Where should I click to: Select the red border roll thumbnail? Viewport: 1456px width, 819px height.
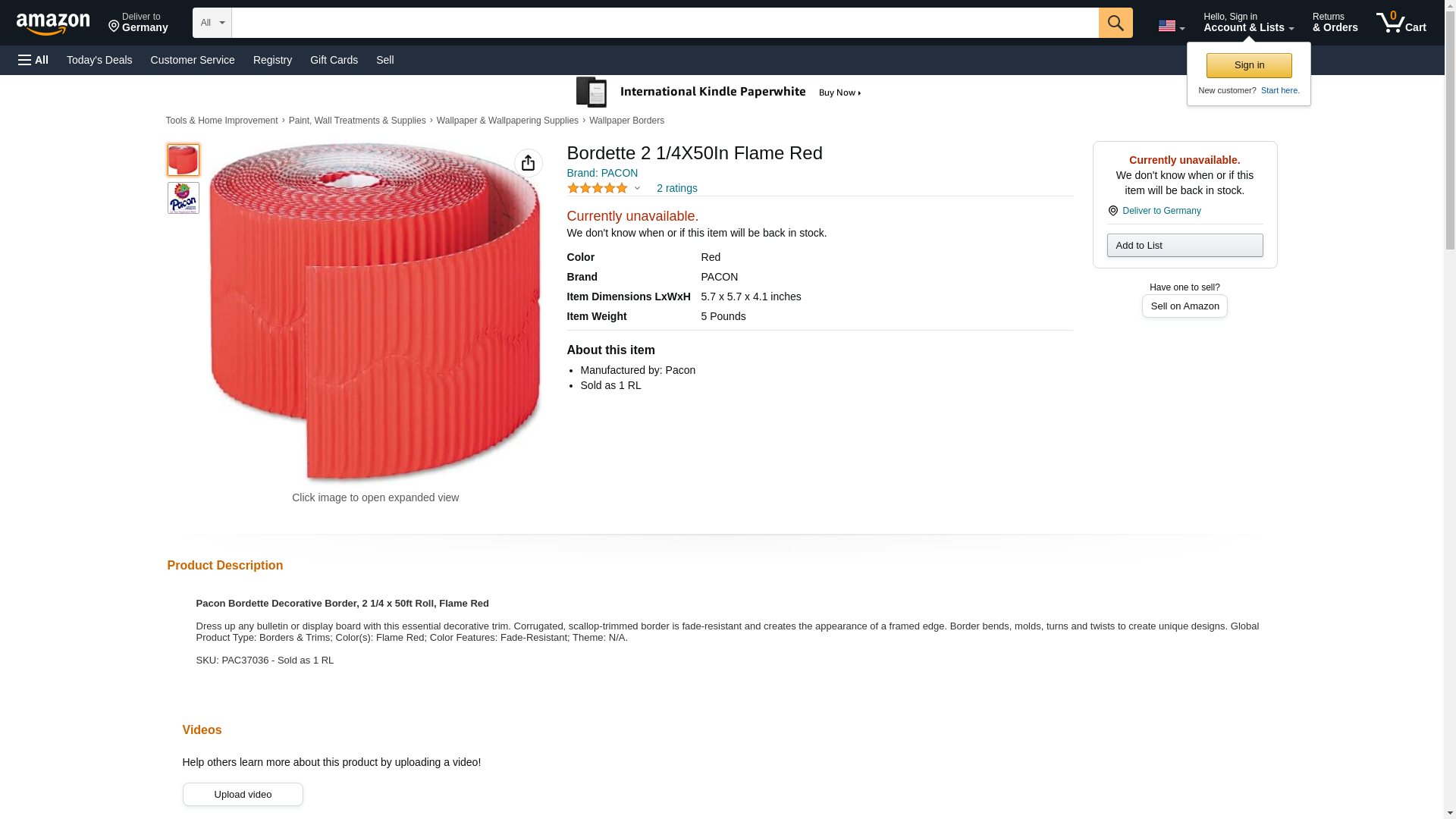point(184,160)
